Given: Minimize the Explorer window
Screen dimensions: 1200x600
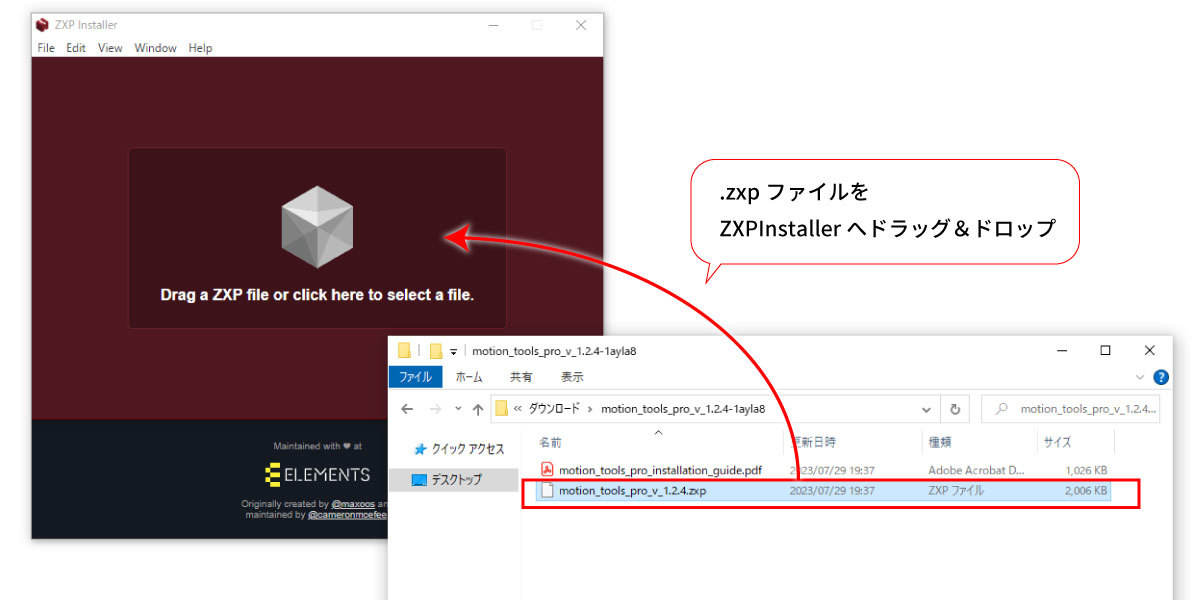Looking at the screenshot, I should coord(1060,350).
